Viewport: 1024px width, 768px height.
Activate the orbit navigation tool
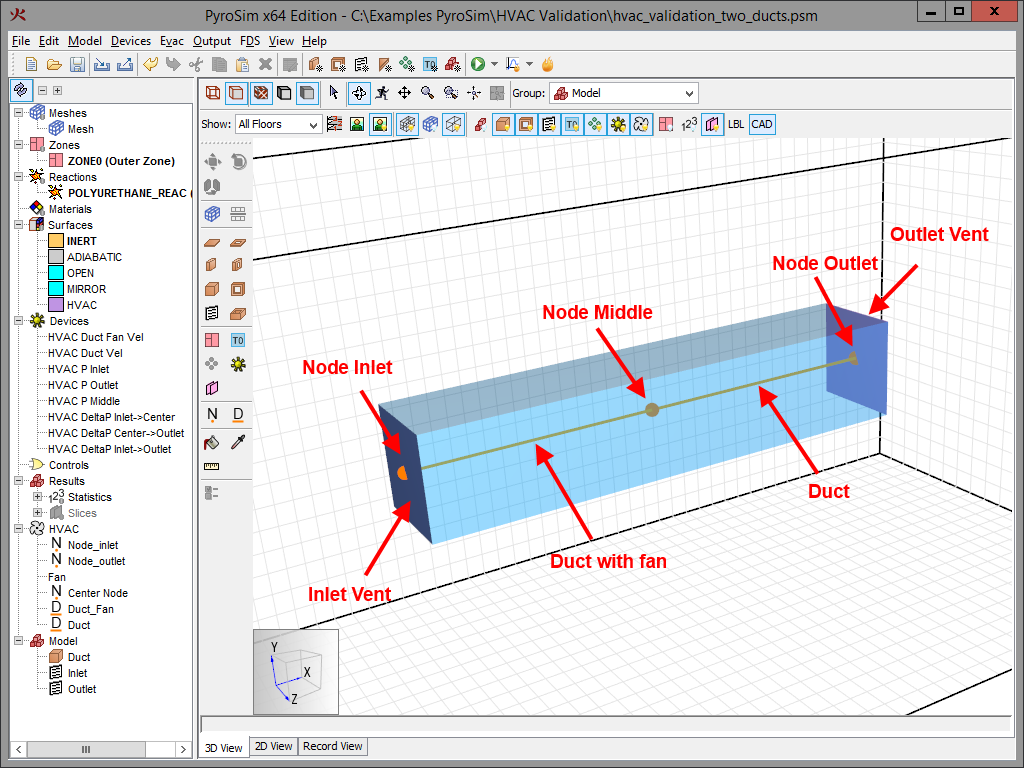coord(359,93)
